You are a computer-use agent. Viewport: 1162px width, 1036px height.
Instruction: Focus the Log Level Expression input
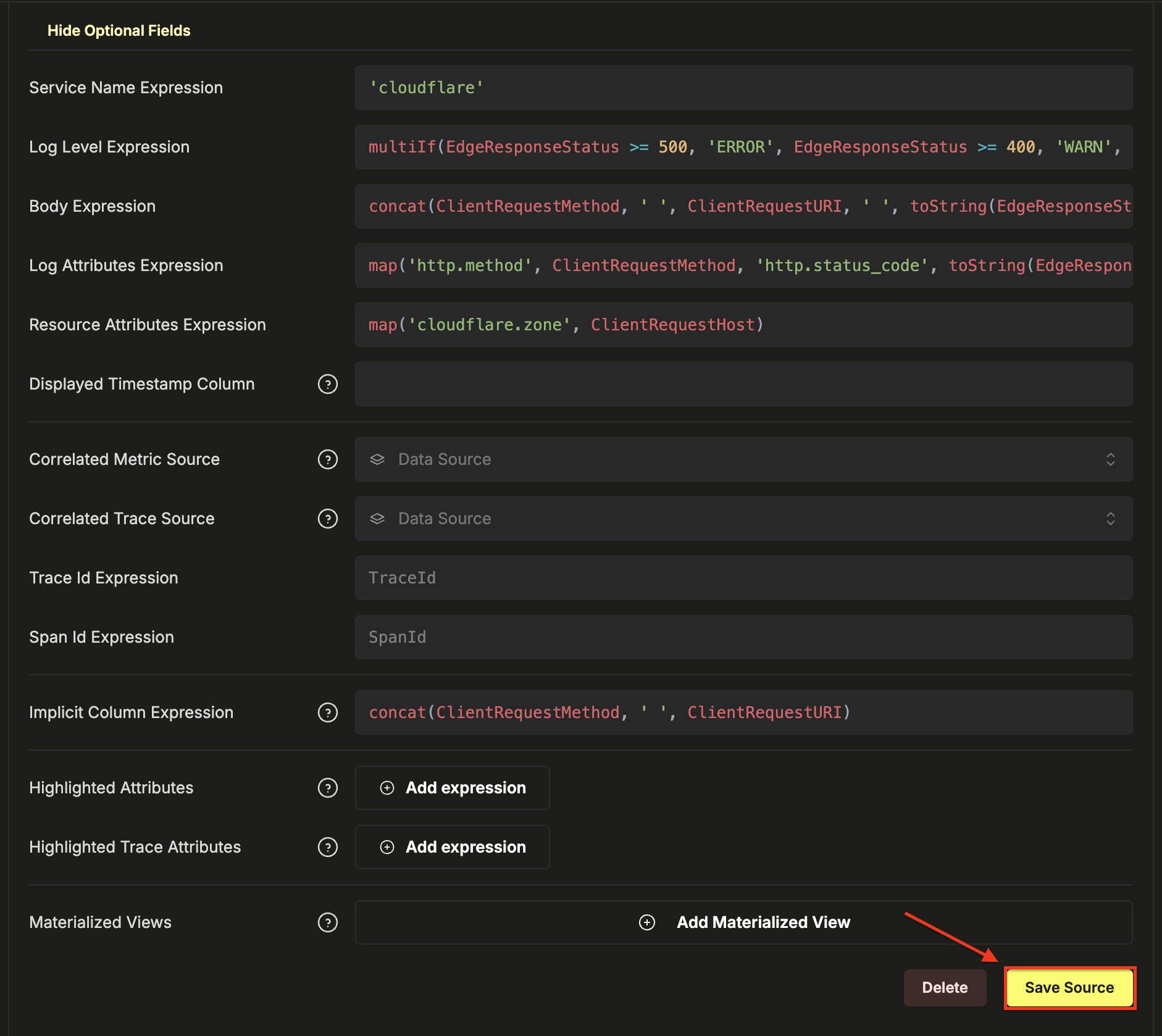(x=743, y=147)
